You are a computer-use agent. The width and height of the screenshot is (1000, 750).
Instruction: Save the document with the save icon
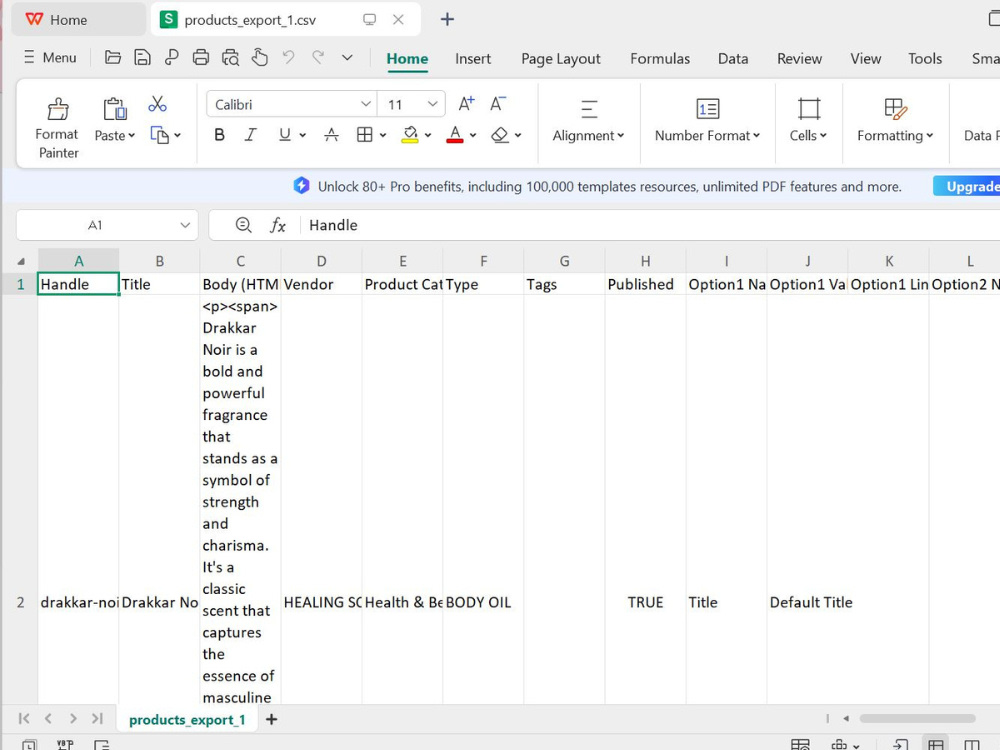(142, 58)
